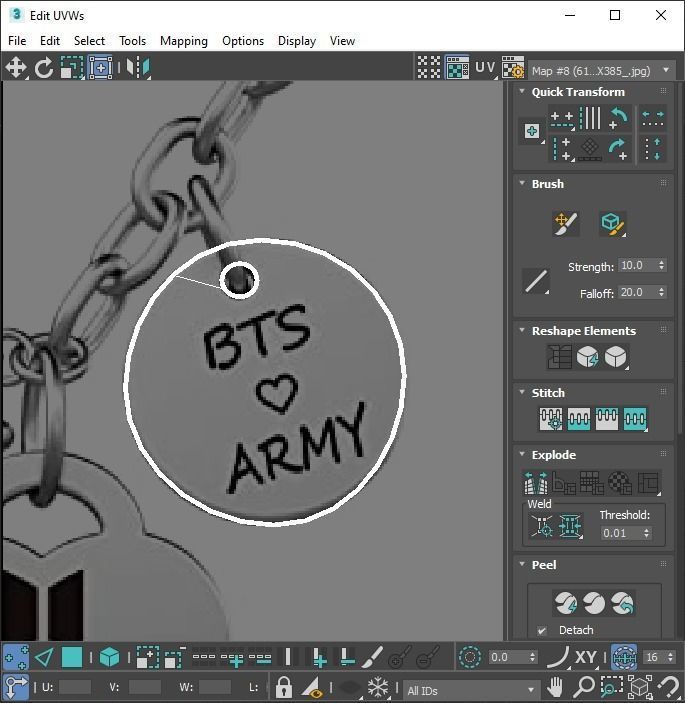Click the Relax Until Flat icon

tap(587, 357)
